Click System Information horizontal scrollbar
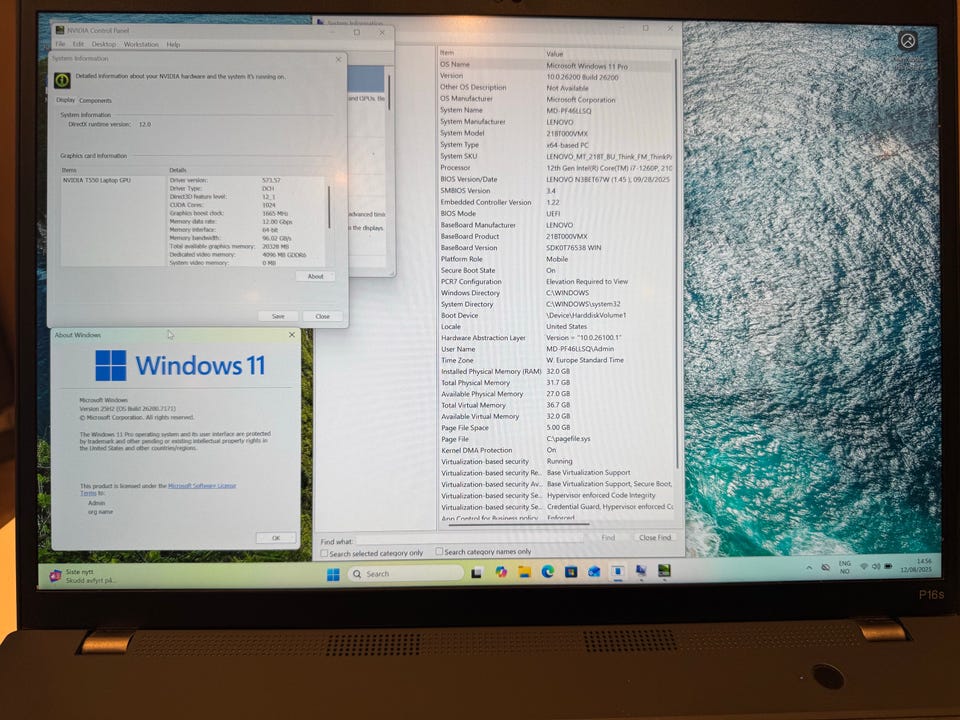 pyautogui.click(x=519, y=524)
